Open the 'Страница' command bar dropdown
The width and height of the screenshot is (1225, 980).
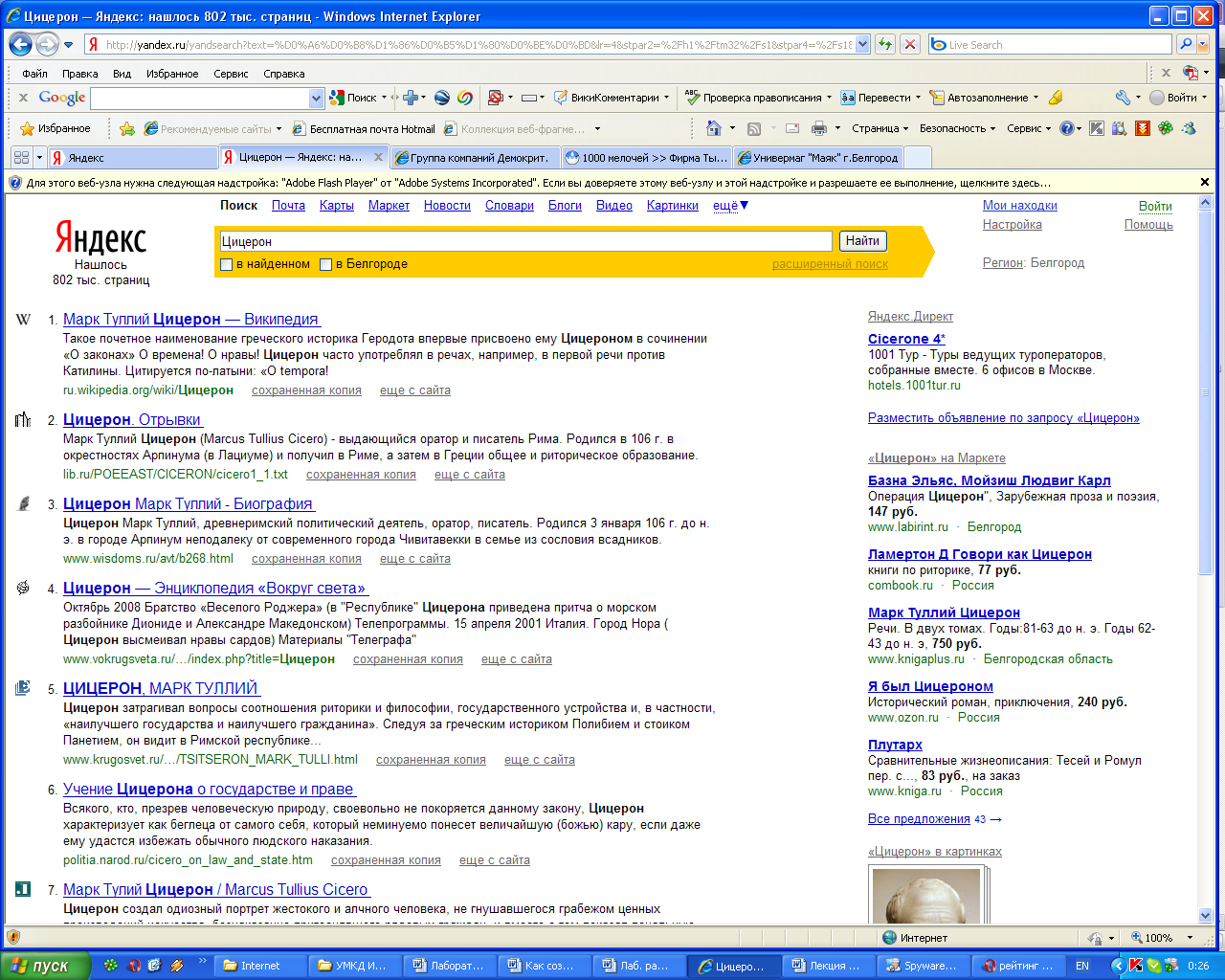pyautogui.click(x=880, y=128)
